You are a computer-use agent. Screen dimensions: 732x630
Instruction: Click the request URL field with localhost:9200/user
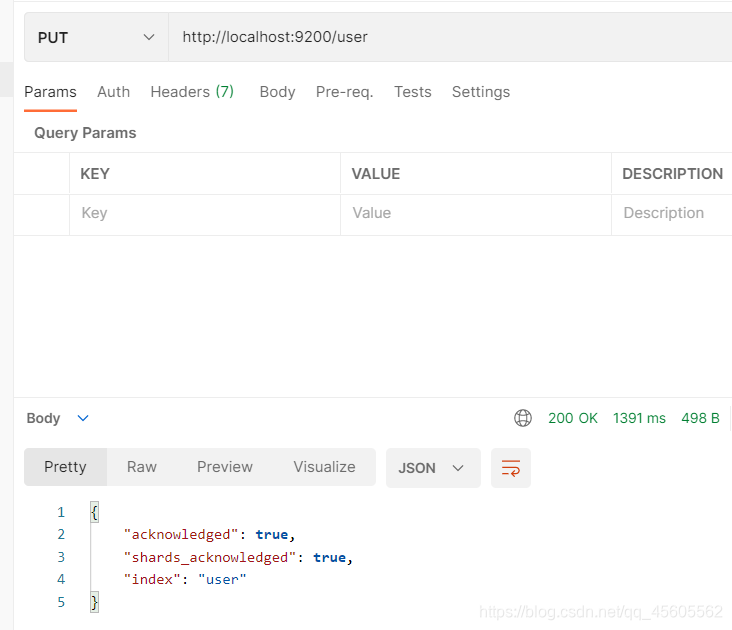(x=450, y=37)
